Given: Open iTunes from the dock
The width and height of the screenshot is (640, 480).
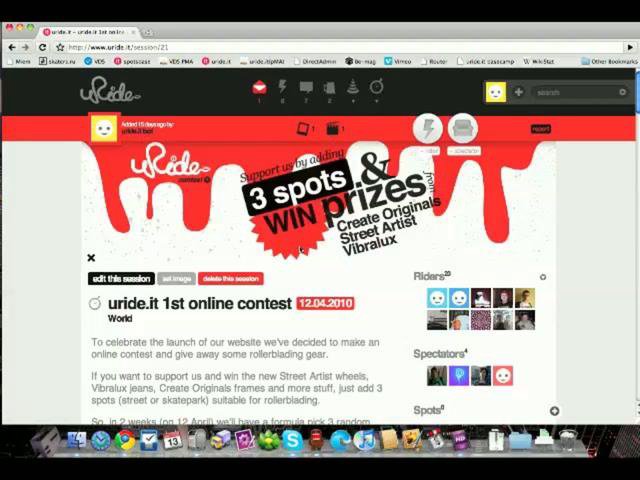Looking at the screenshot, I should pyautogui.click(x=364, y=441).
